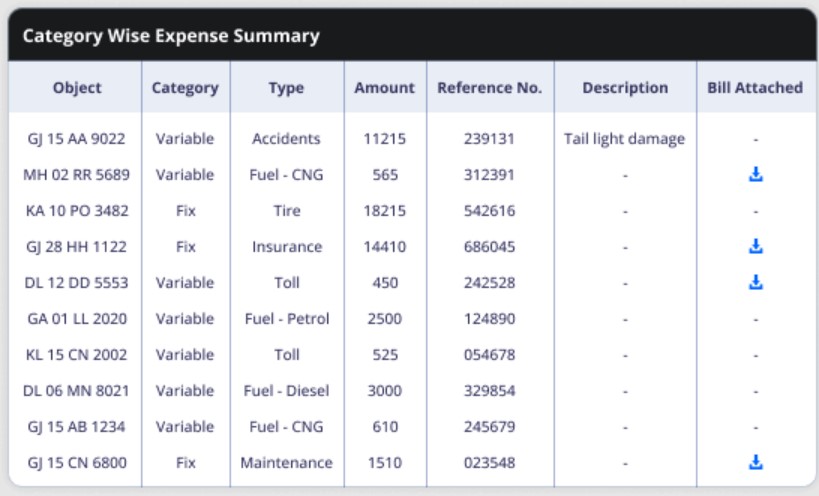Click amount 3000 for DL 06 MN 8021
Screen dimensions: 819x496
(x=384, y=391)
